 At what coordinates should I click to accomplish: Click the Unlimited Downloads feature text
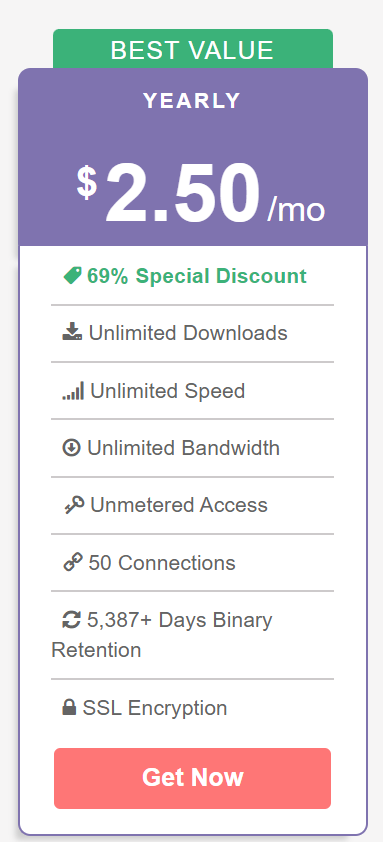click(x=188, y=333)
